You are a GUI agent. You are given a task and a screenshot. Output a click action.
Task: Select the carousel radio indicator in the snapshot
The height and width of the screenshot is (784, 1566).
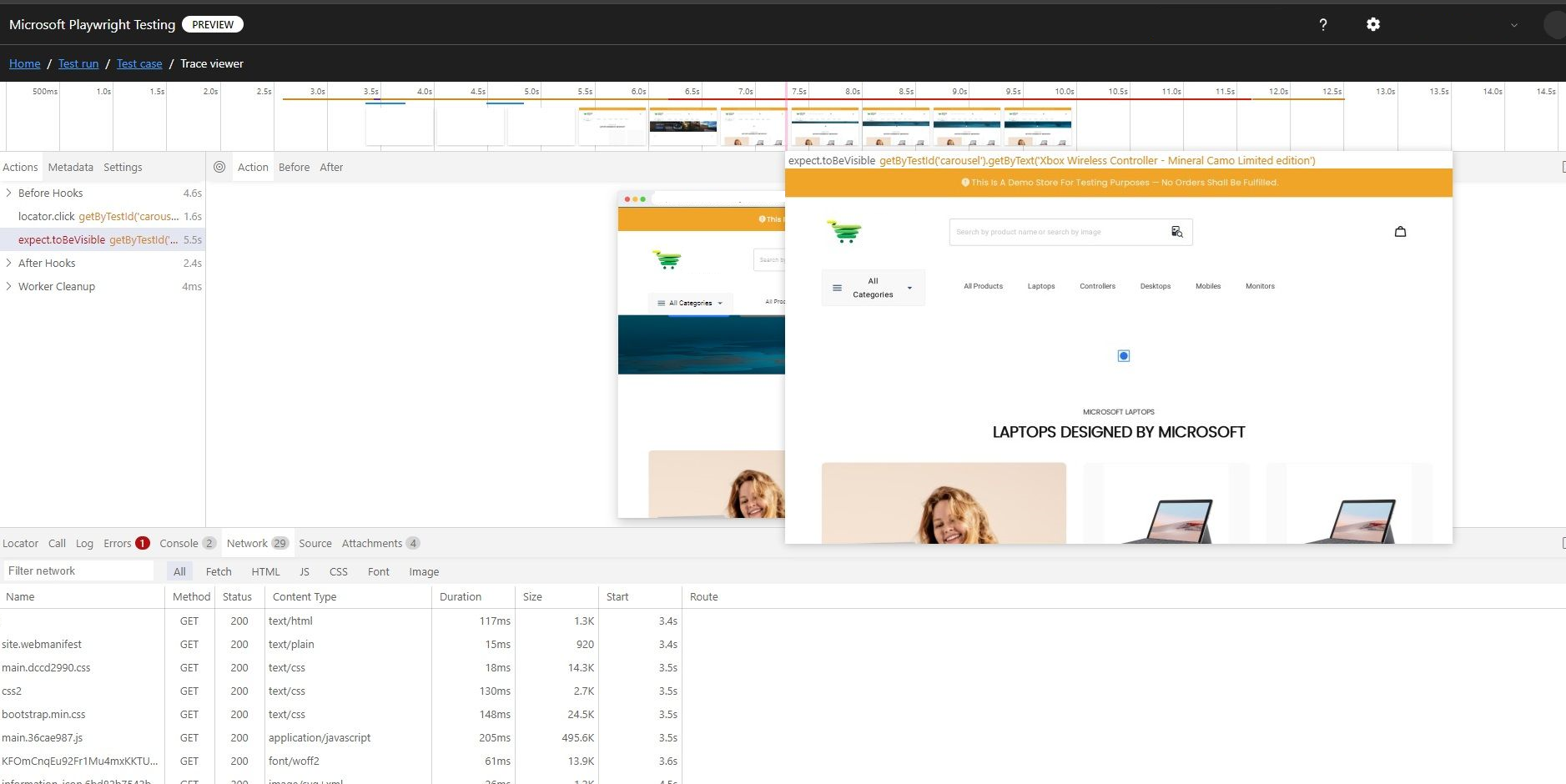click(1123, 355)
